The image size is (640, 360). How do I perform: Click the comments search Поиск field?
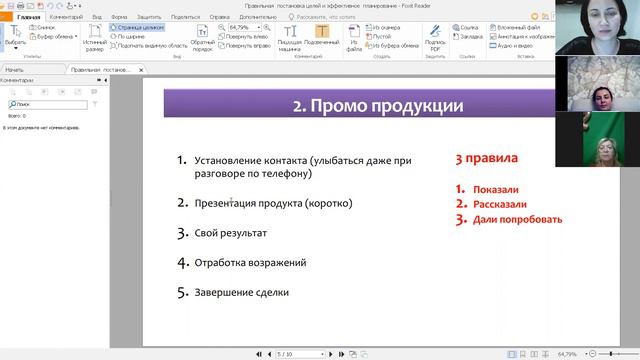pos(48,104)
